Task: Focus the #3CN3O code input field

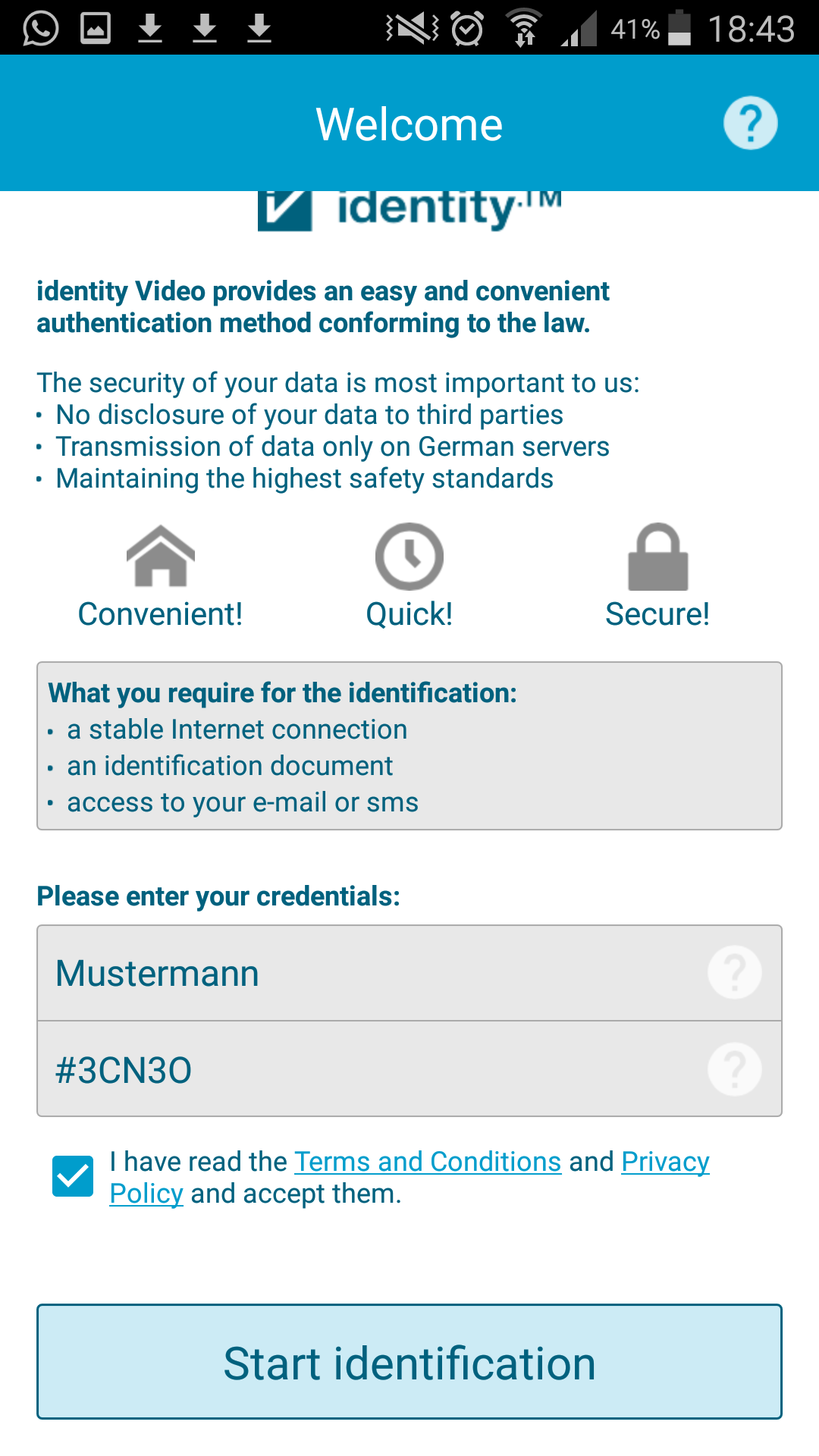Action: (409, 1069)
